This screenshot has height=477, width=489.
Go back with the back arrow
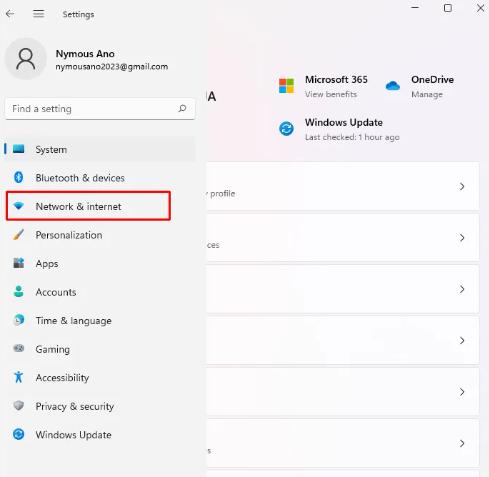click(x=10, y=14)
